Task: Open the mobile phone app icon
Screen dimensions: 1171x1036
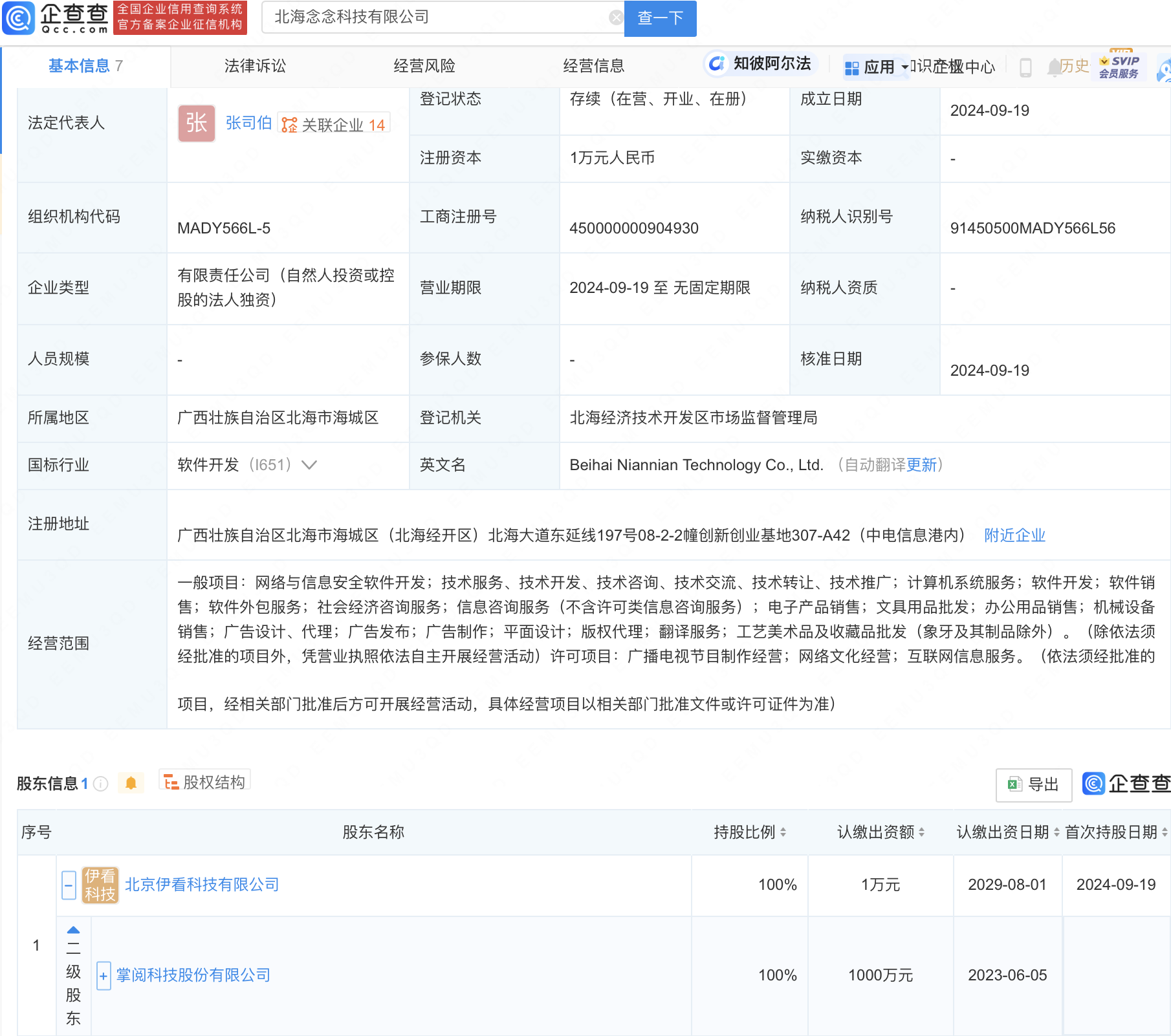Action: coord(1025,67)
